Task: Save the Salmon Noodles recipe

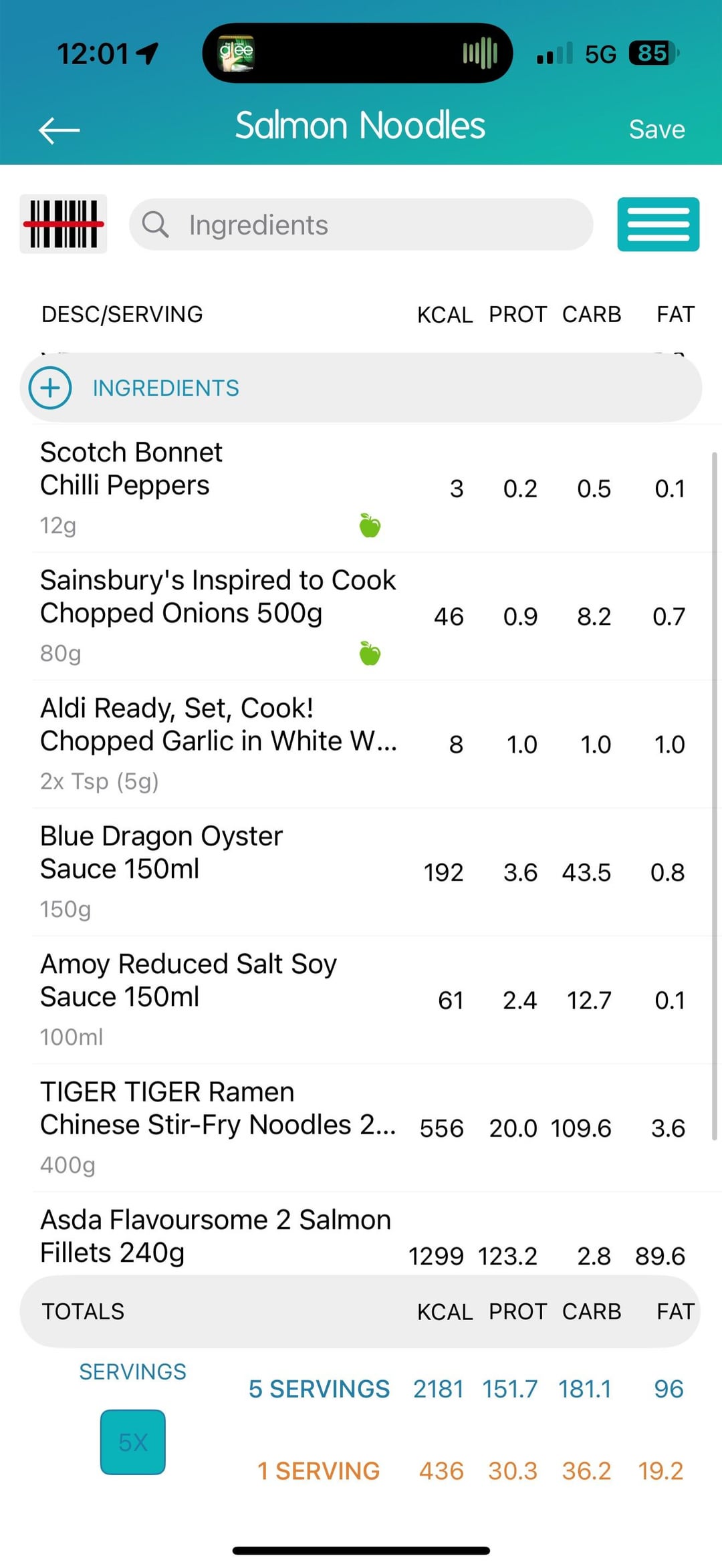Action: tap(656, 130)
